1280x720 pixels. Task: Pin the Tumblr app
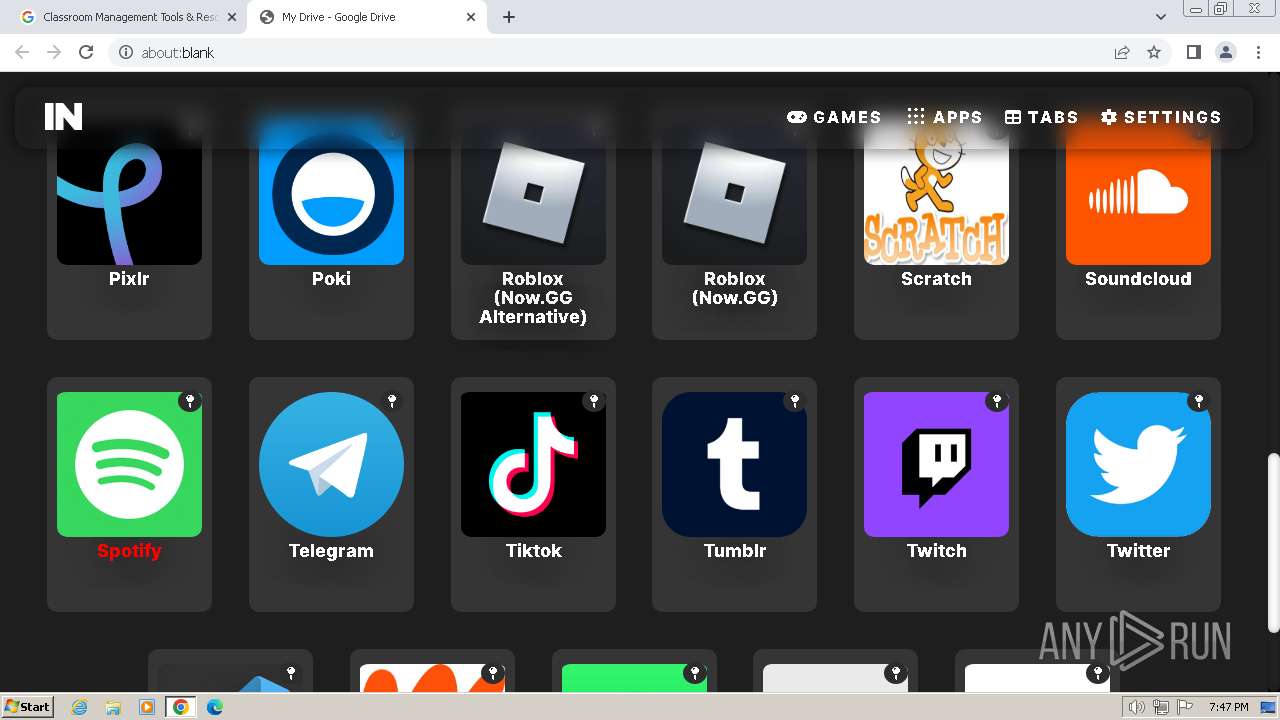pos(795,401)
